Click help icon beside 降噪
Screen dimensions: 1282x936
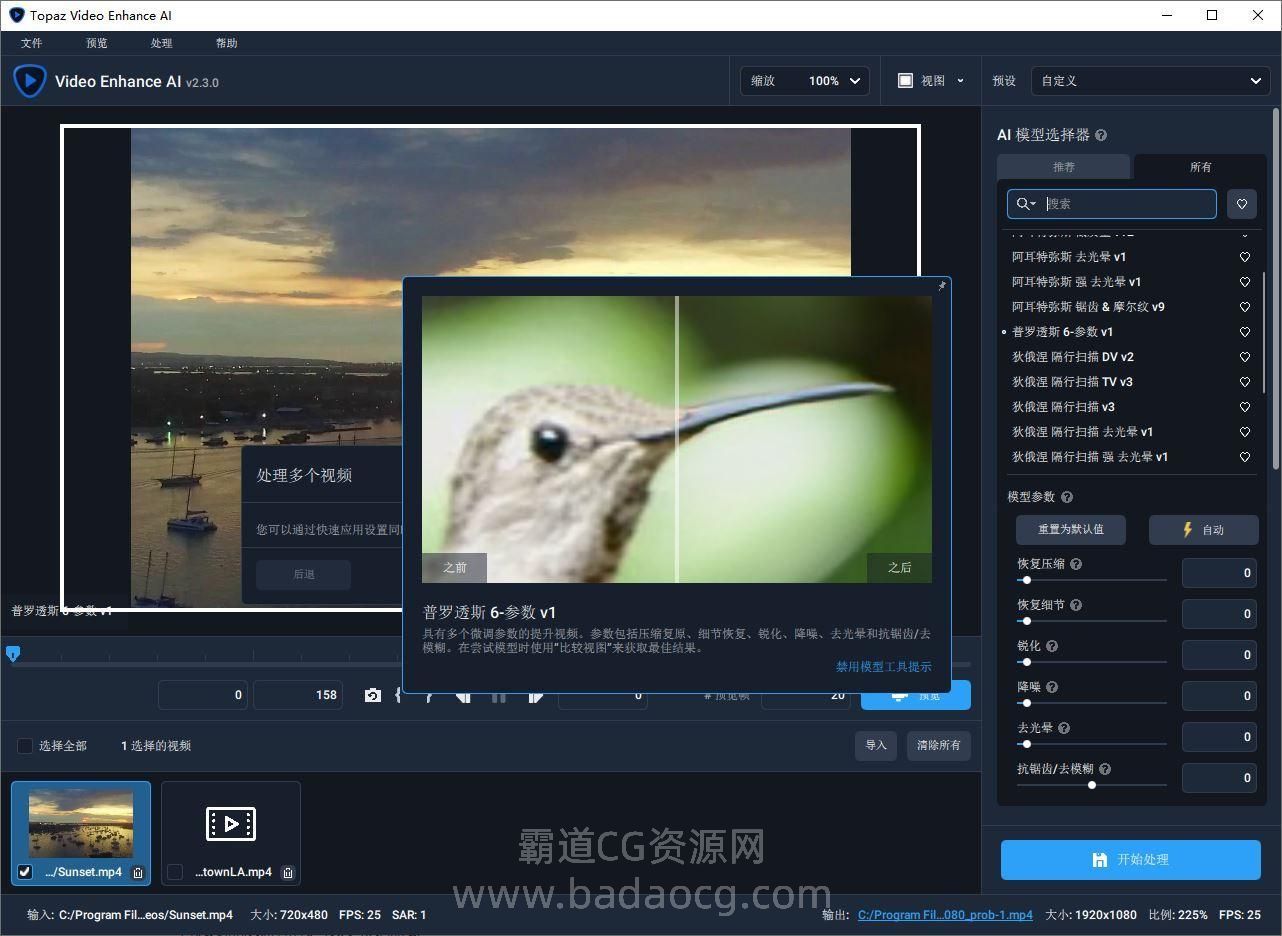(x=1052, y=687)
